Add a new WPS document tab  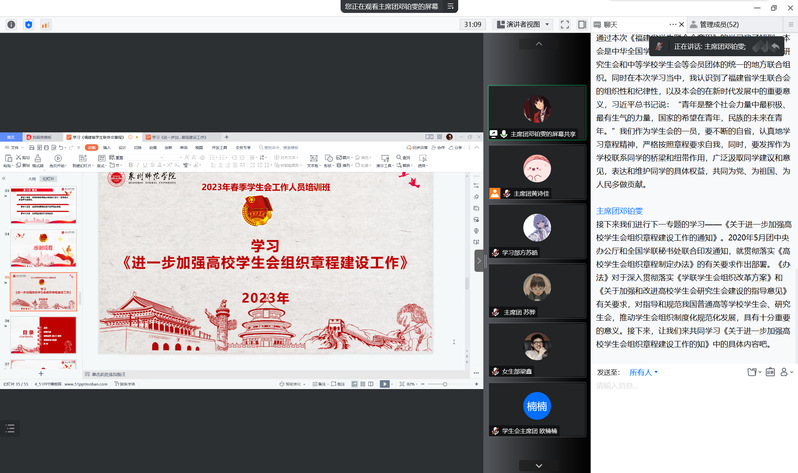click(x=226, y=137)
